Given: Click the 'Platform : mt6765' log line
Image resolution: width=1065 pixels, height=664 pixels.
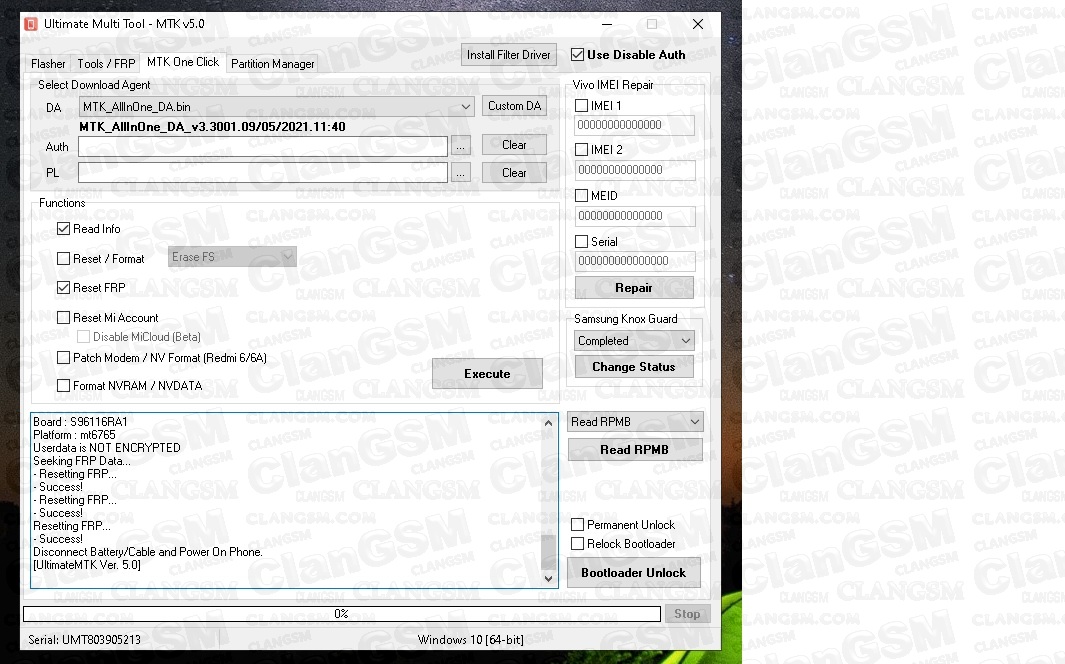Looking at the screenshot, I should (x=74, y=435).
